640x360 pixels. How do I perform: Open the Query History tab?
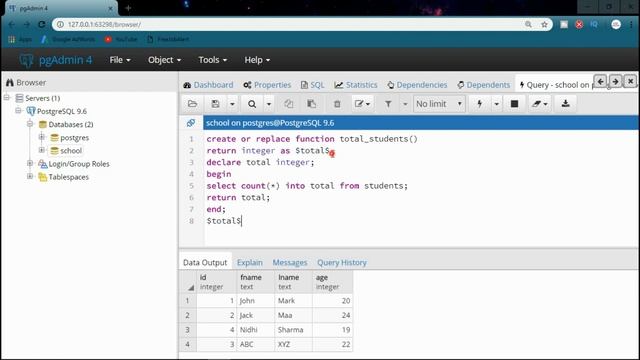tap(342, 262)
